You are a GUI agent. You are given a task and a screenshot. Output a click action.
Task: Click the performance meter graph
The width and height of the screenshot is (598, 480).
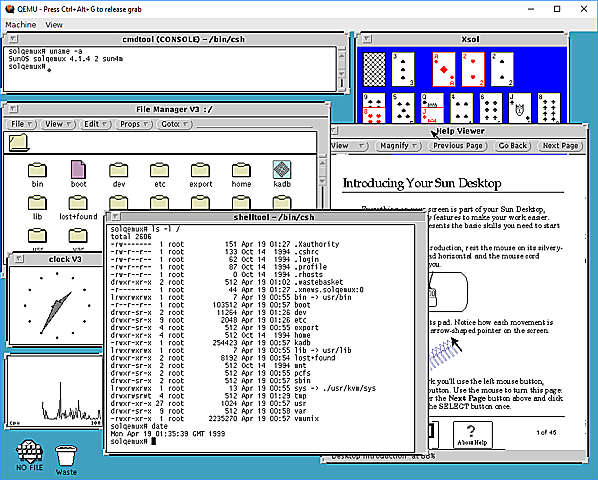[x=55, y=391]
